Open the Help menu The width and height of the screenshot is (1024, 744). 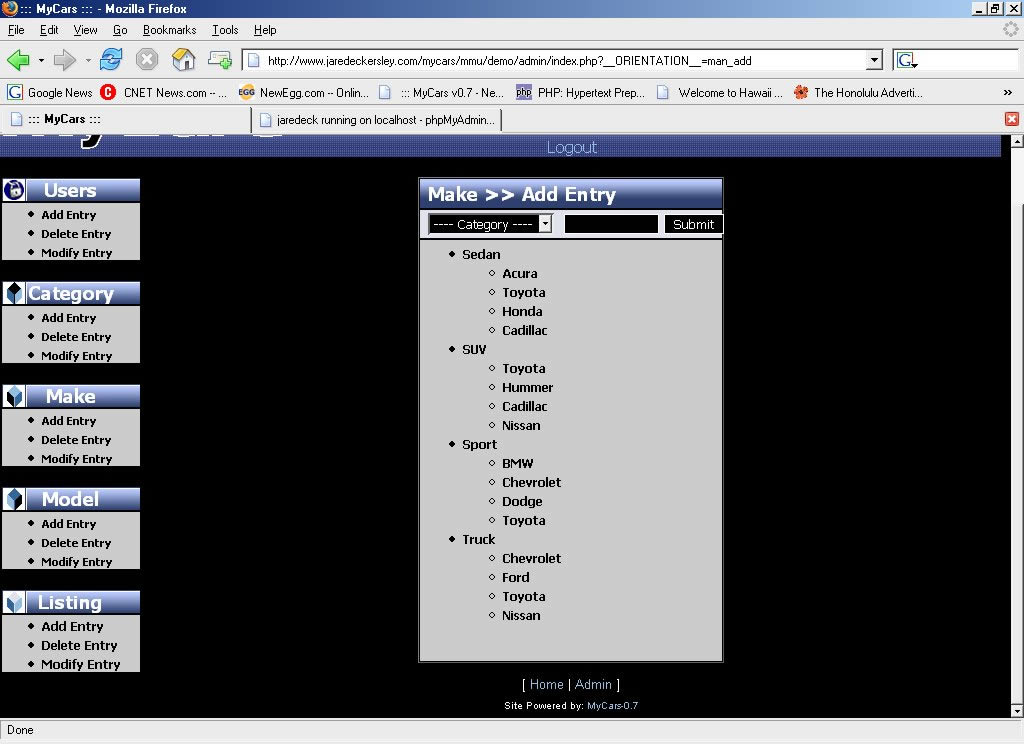click(x=264, y=30)
